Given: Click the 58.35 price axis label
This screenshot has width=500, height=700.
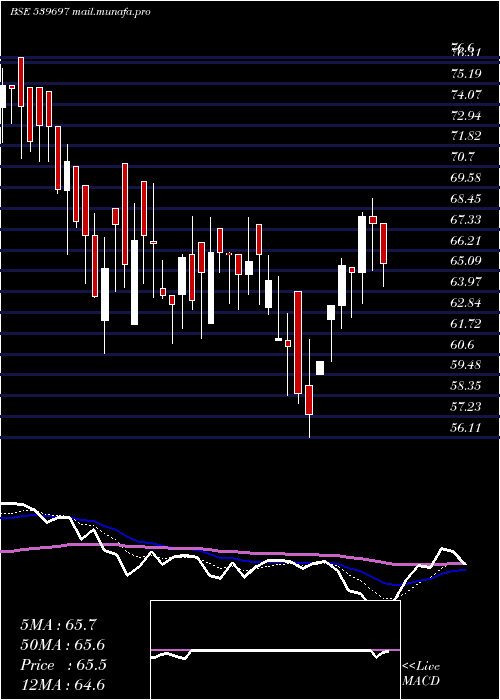Looking at the screenshot, I should coord(467,386).
